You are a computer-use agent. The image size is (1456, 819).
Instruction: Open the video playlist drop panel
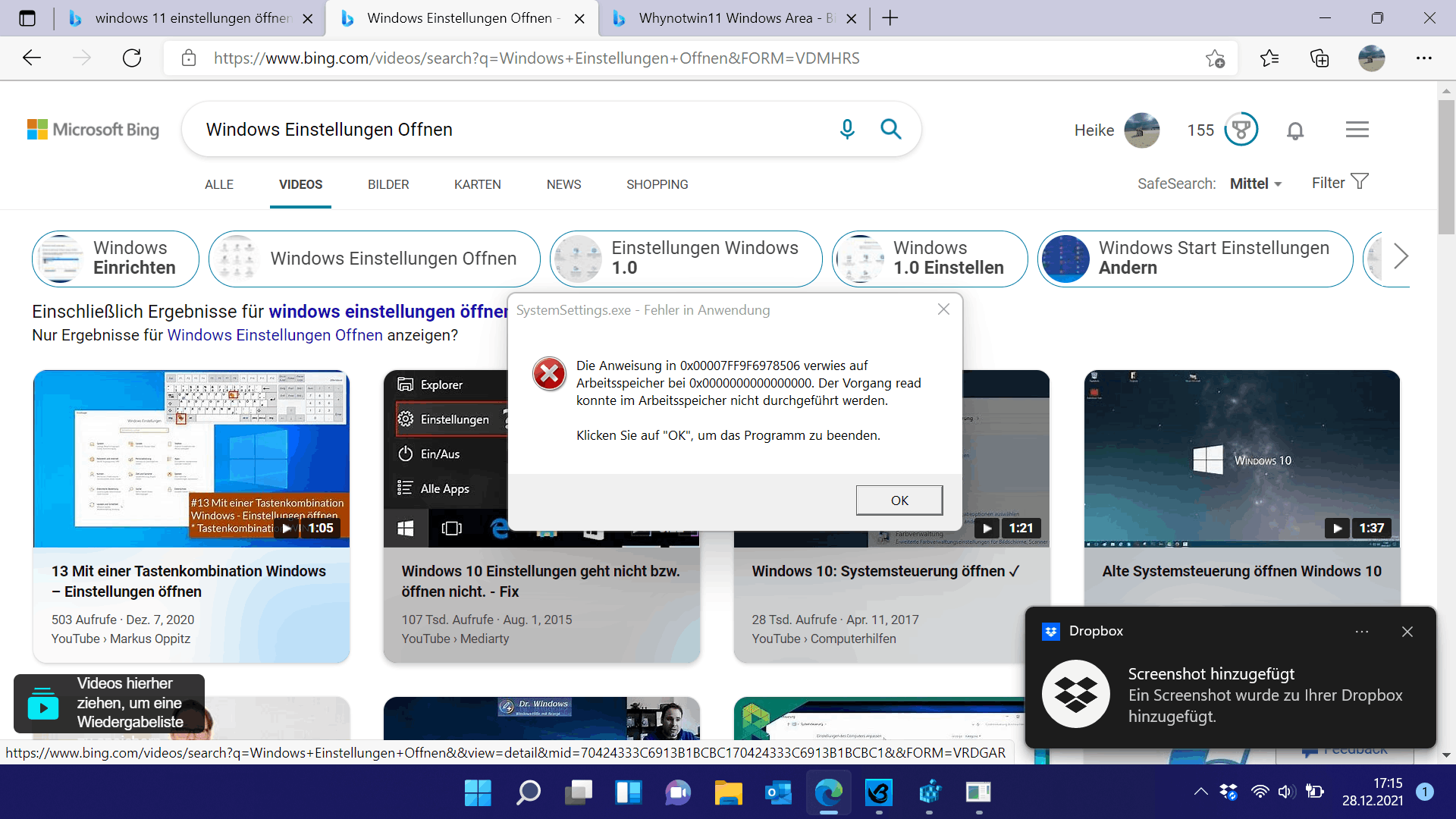tap(109, 703)
